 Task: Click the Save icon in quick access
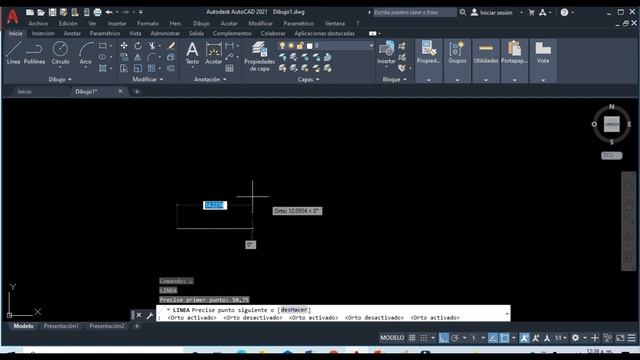click(52, 12)
